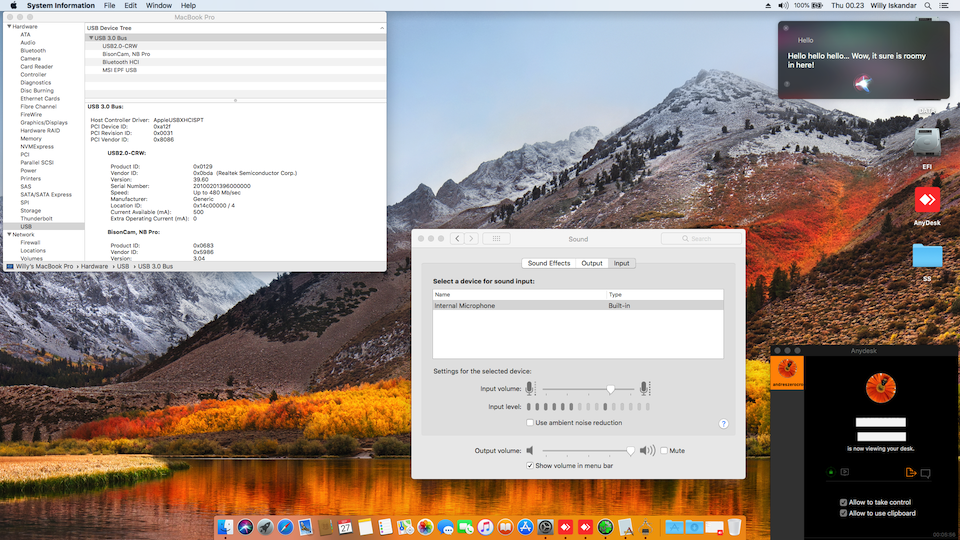Screen dimensions: 960x540
Task: Select Firewall under Network
Action: click(x=30, y=242)
